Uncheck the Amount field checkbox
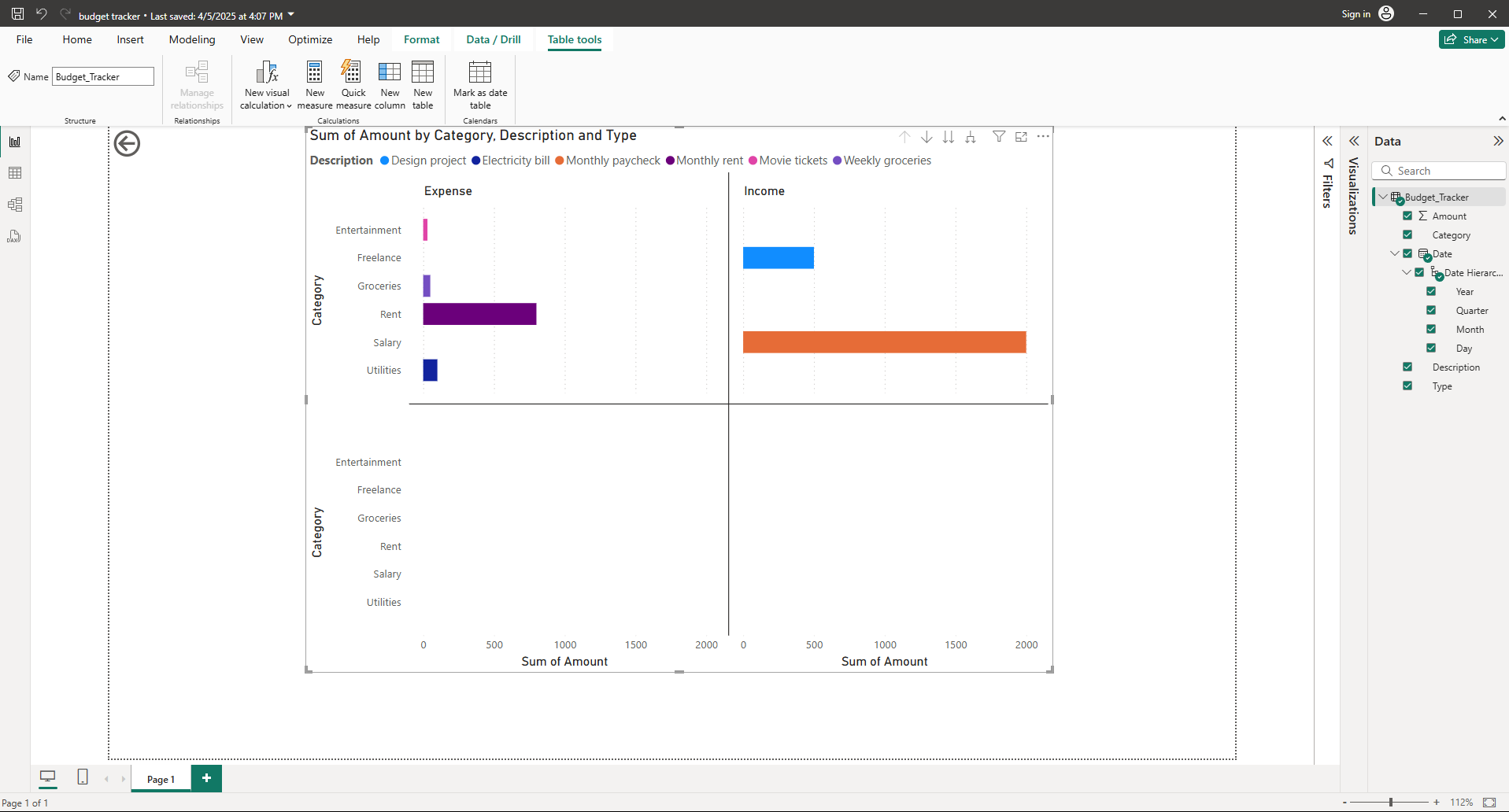This screenshot has width=1509, height=812. point(1407,216)
